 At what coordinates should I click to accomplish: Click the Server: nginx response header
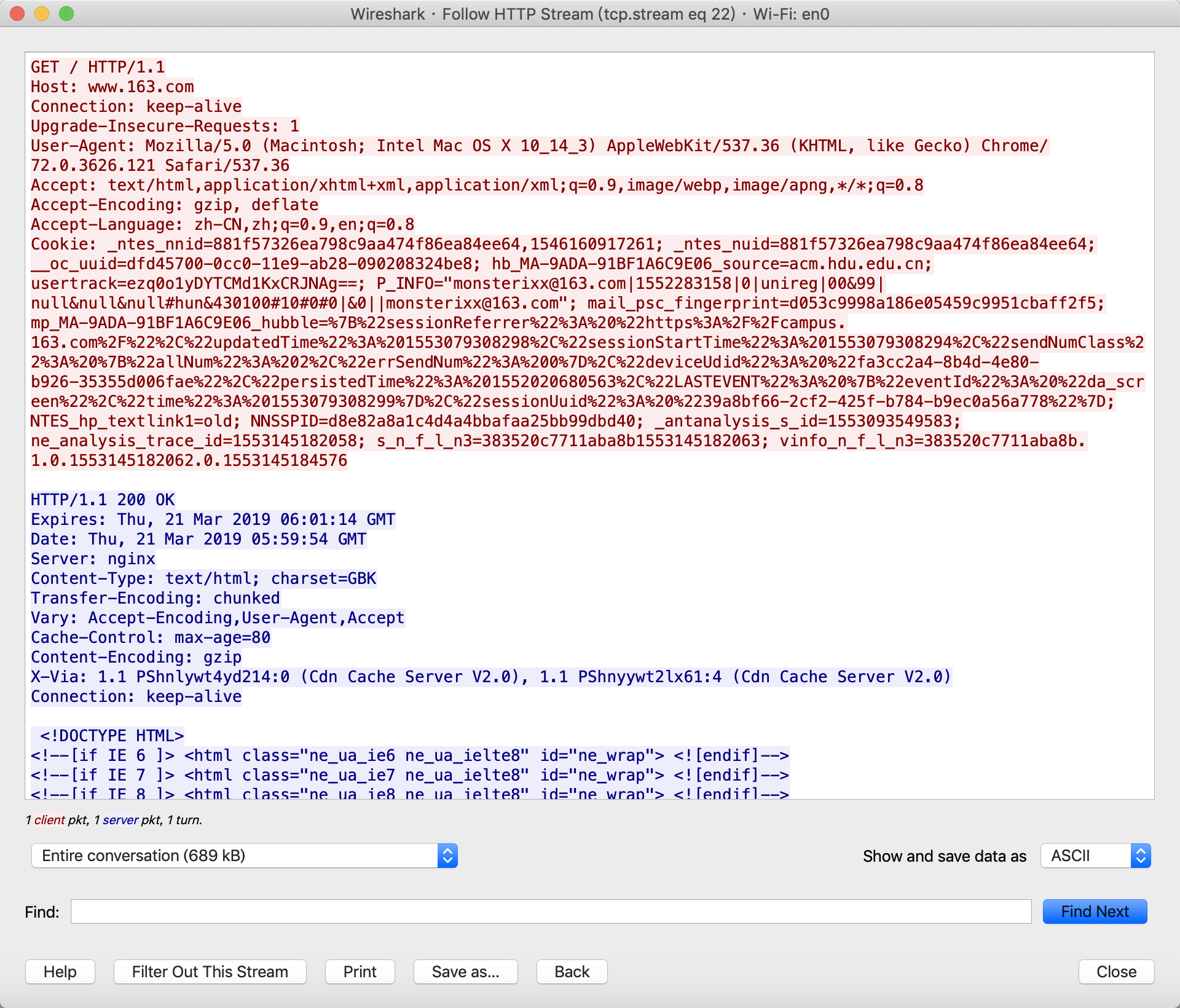tap(93, 559)
